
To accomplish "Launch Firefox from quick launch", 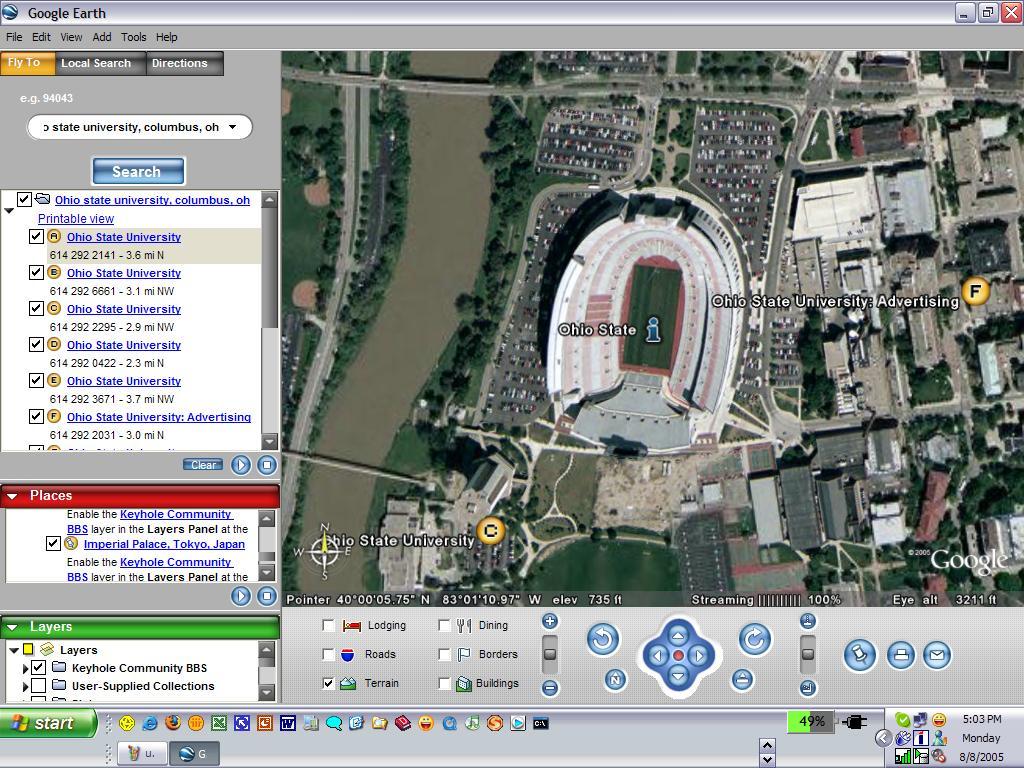I will click(172, 723).
